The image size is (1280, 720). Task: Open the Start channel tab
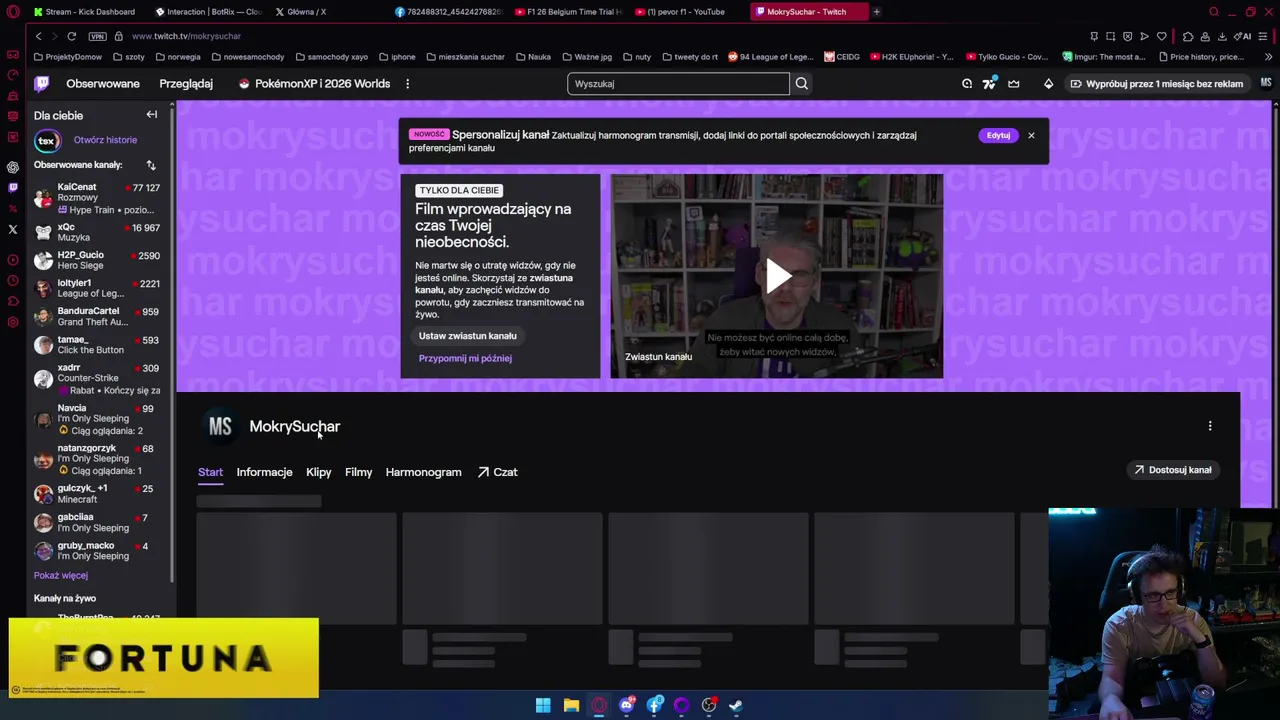(210, 472)
